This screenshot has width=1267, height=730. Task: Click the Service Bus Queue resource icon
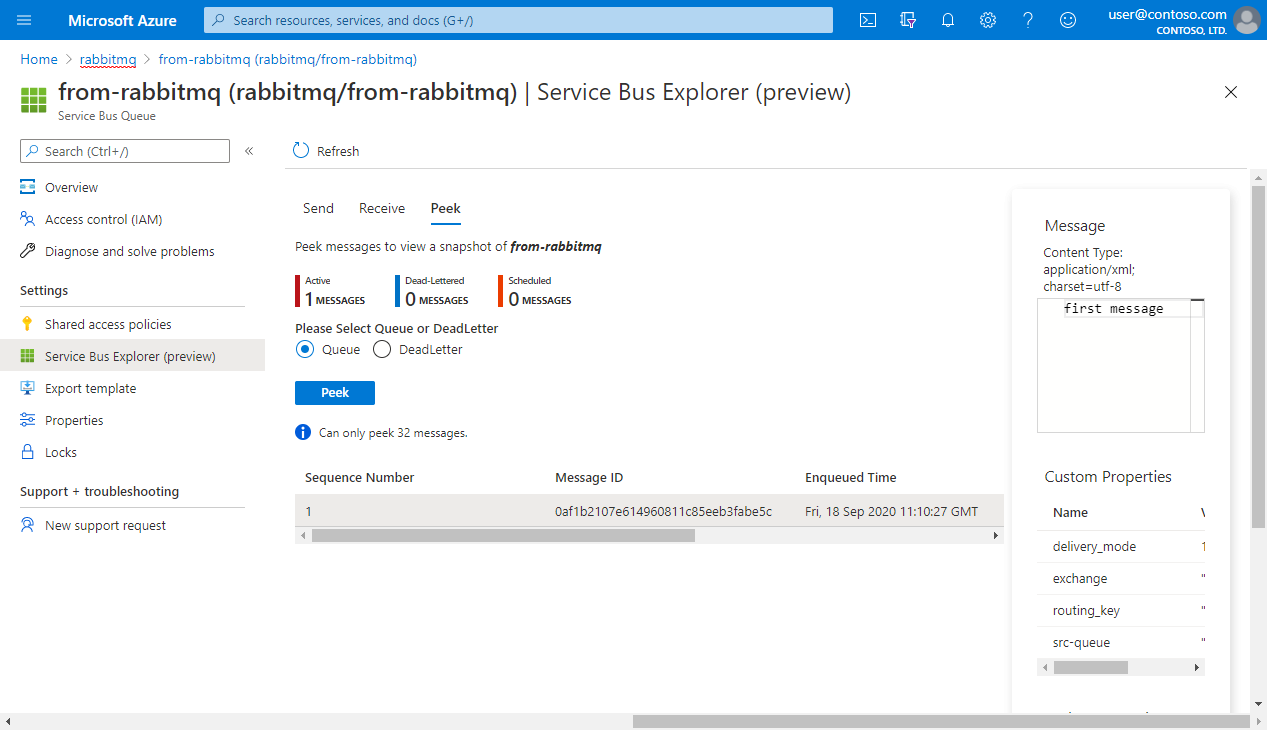tap(33, 100)
